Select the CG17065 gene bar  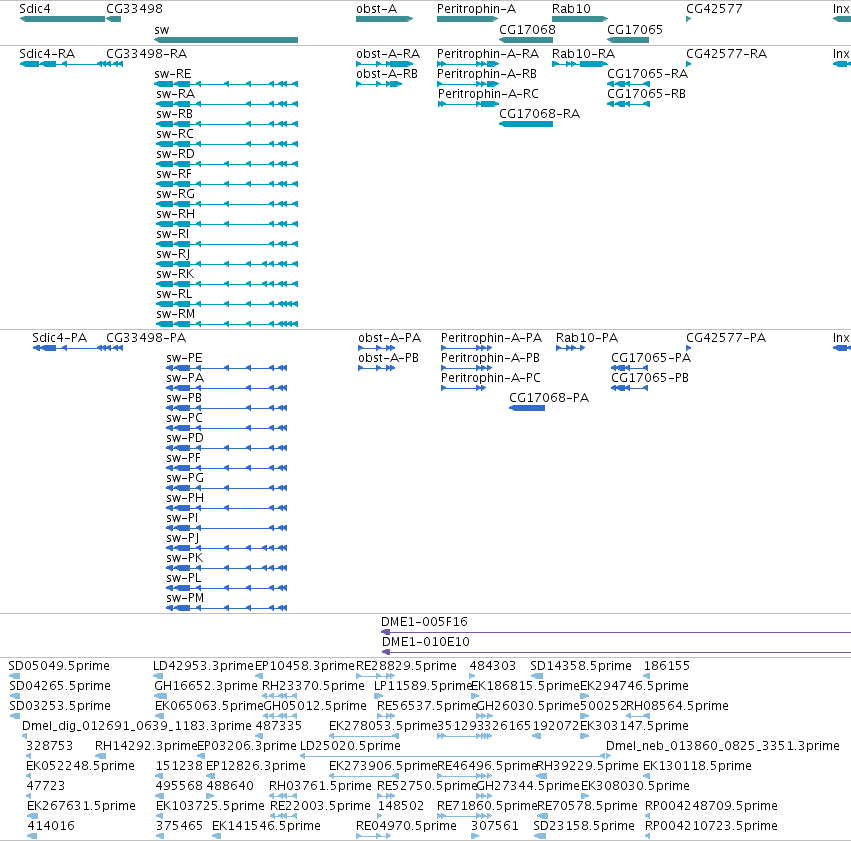628,40
